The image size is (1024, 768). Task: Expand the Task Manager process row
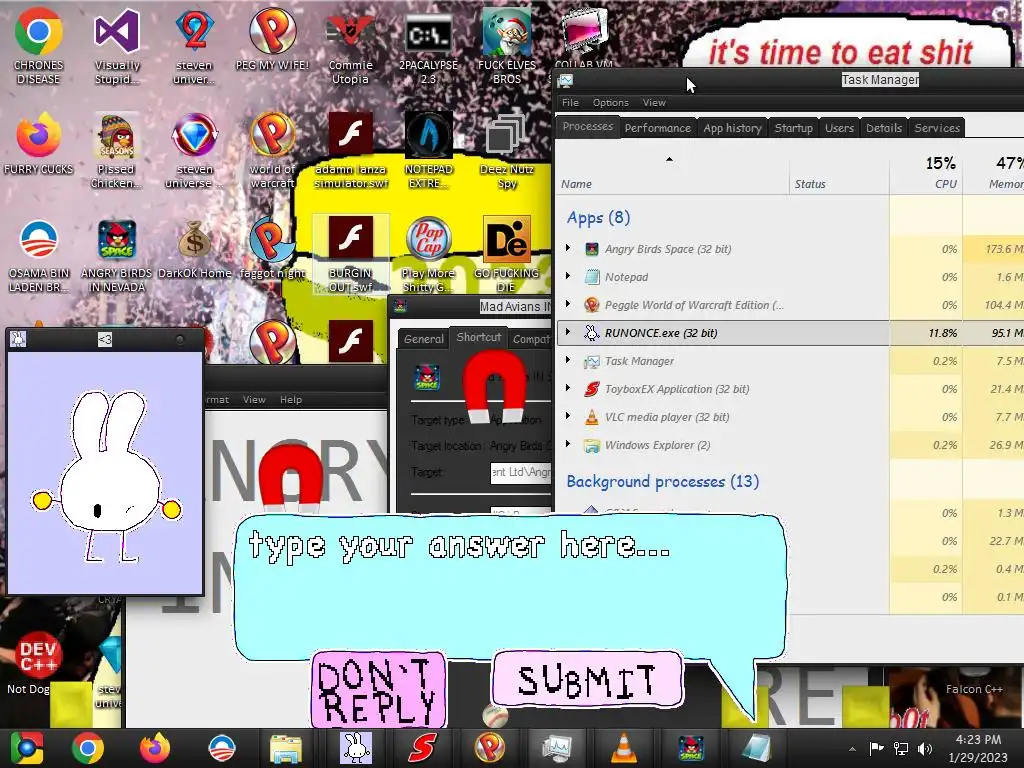click(x=568, y=360)
